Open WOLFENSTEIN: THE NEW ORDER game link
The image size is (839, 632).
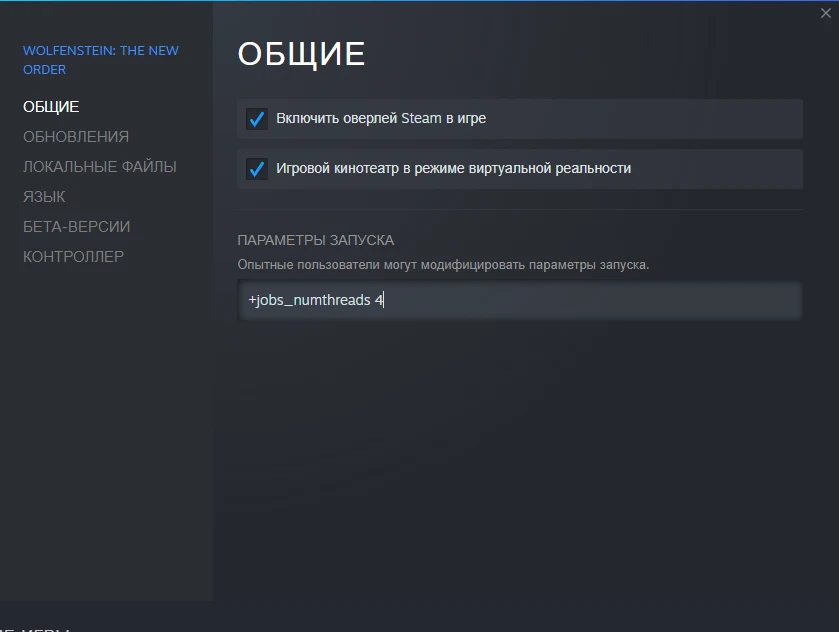[x=100, y=59]
